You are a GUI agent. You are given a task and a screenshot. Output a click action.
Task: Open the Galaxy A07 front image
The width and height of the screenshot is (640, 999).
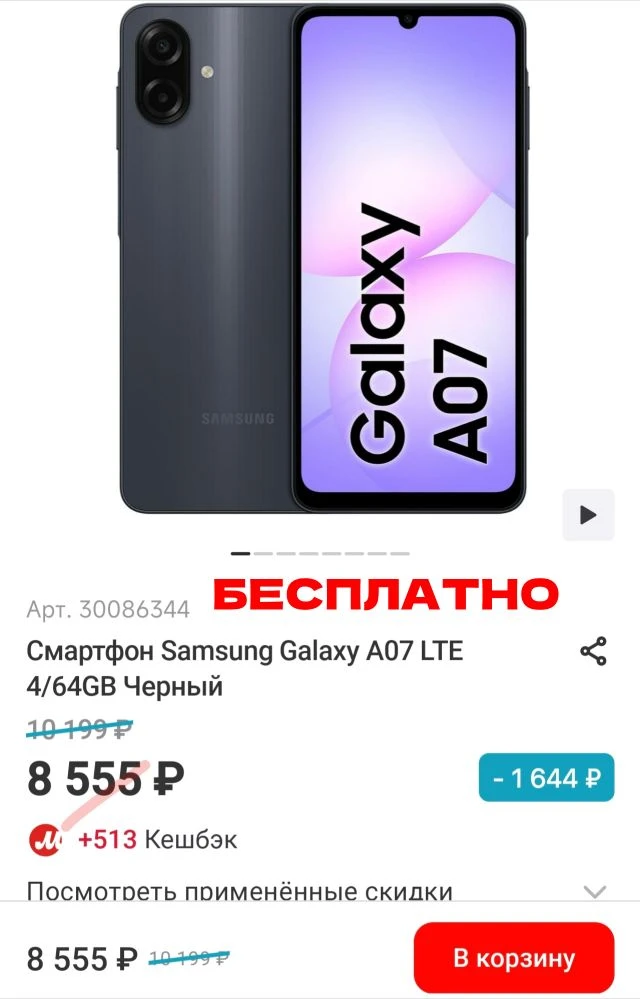[x=409, y=258]
